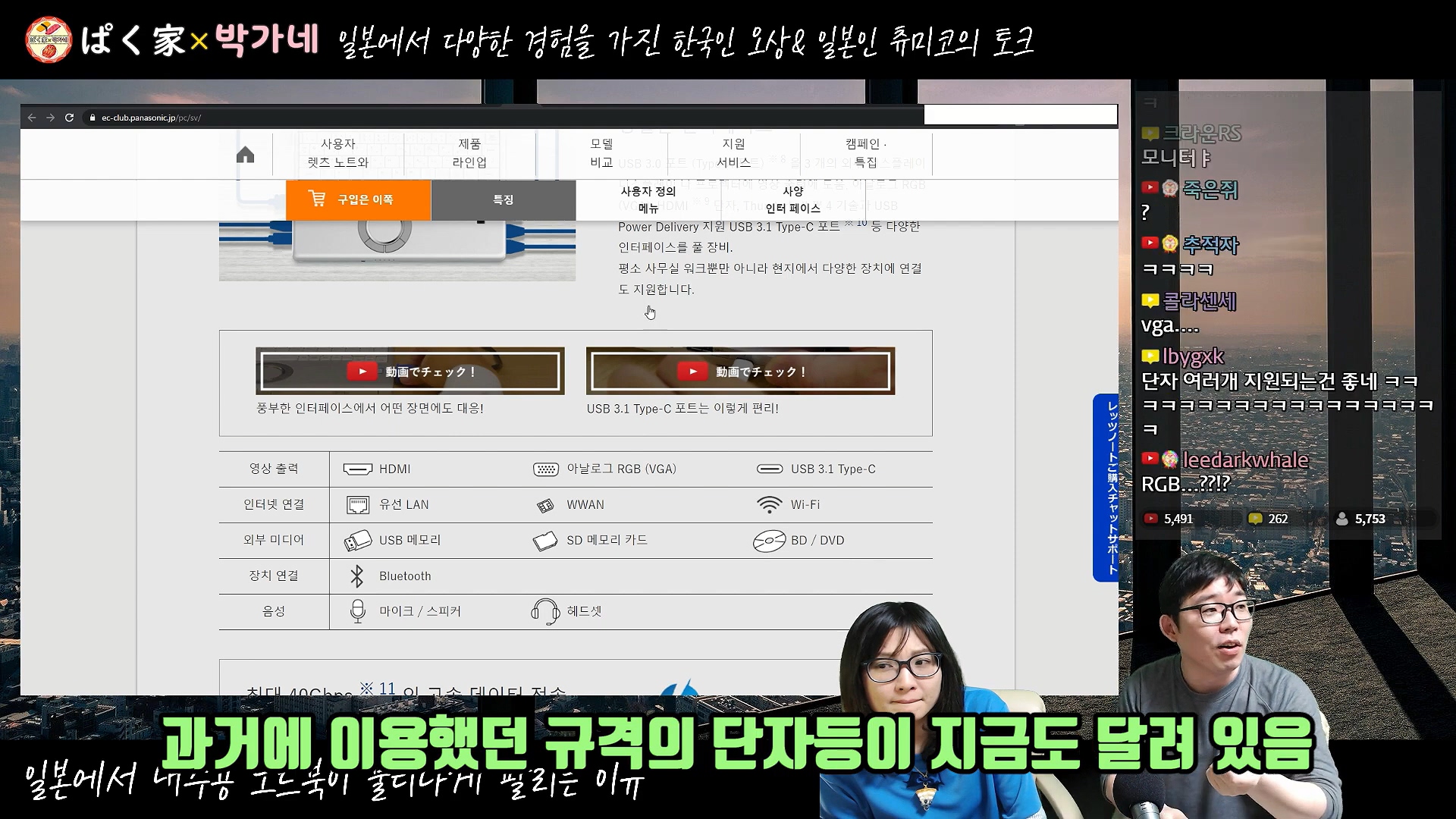Image resolution: width=1456 pixels, height=819 pixels.
Task: Click the Wi-Fi icon
Action: 769,504
